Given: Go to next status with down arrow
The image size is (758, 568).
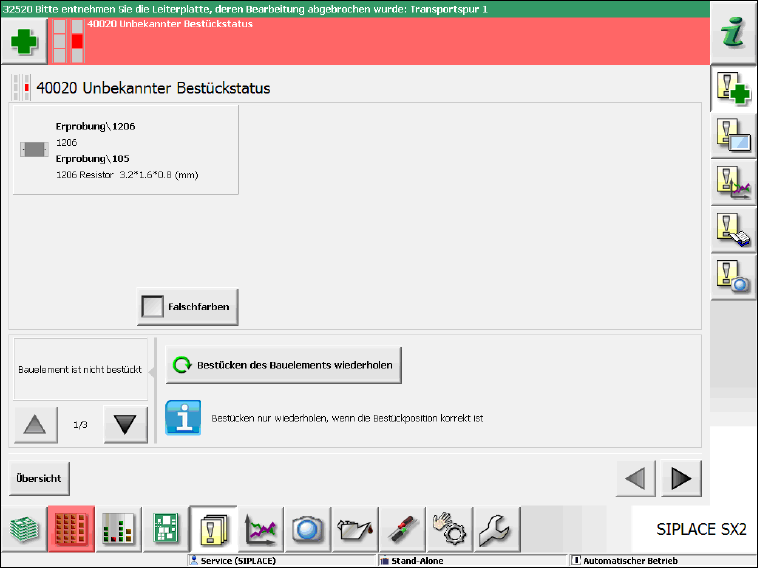Looking at the screenshot, I should click(x=126, y=425).
